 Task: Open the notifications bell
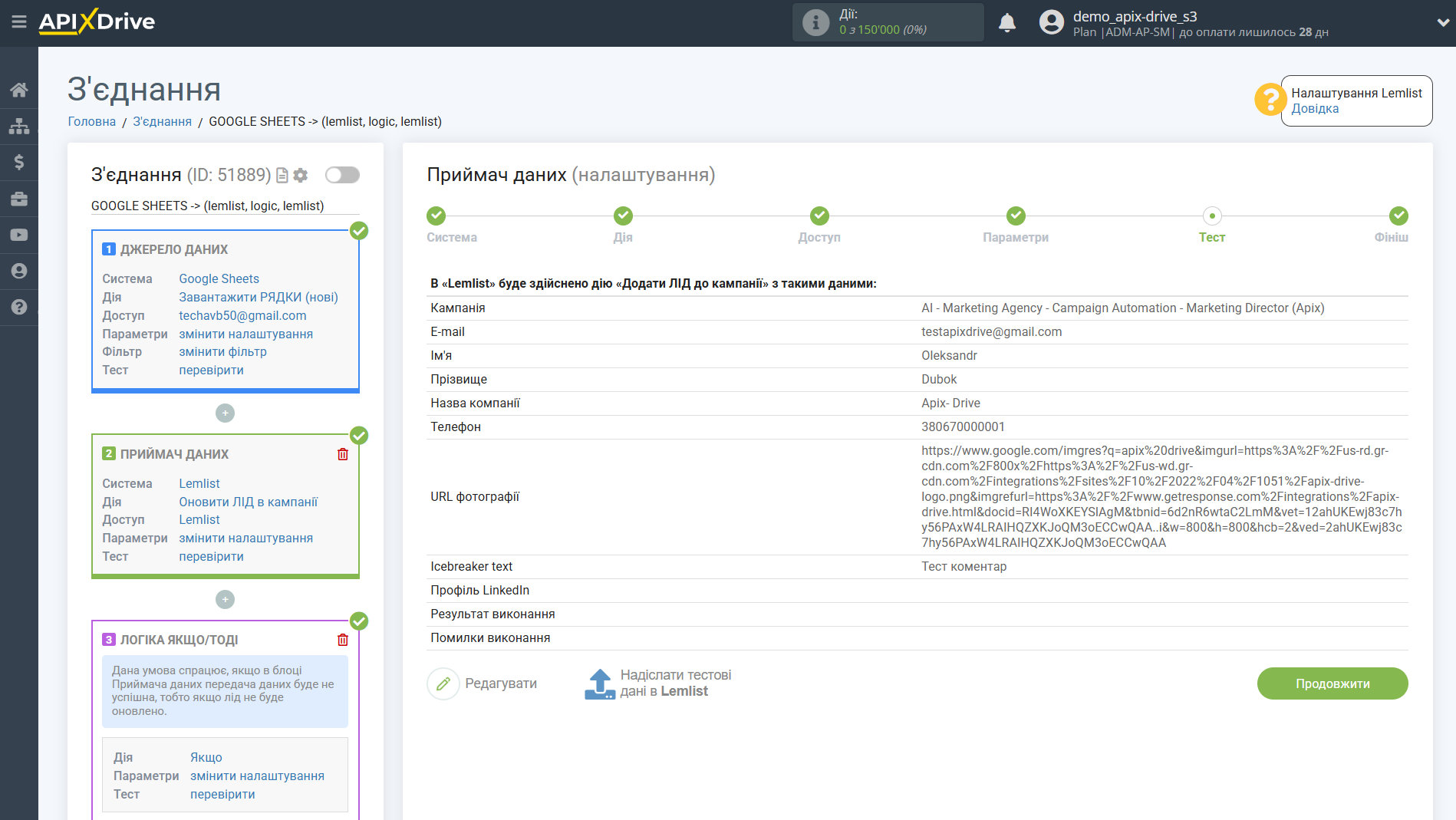[x=1007, y=22]
